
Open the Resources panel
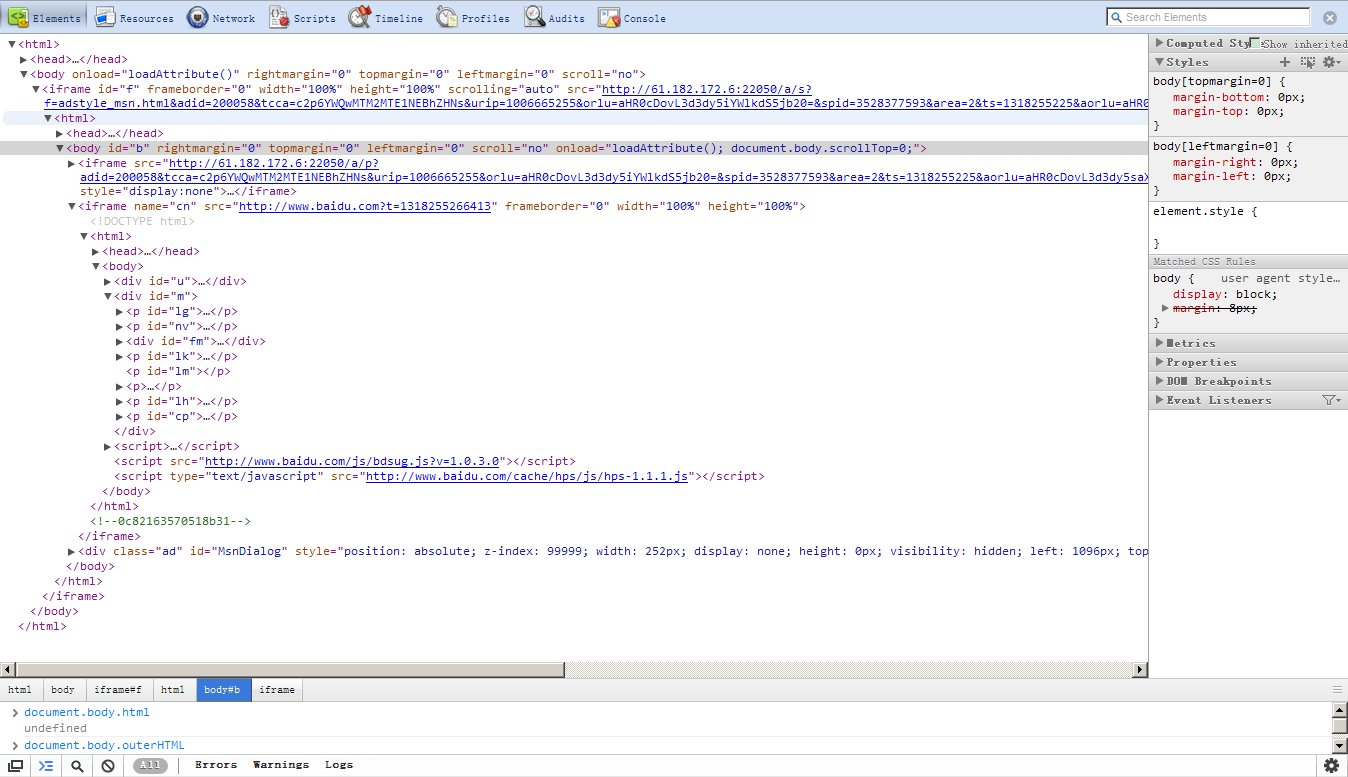click(135, 17)
